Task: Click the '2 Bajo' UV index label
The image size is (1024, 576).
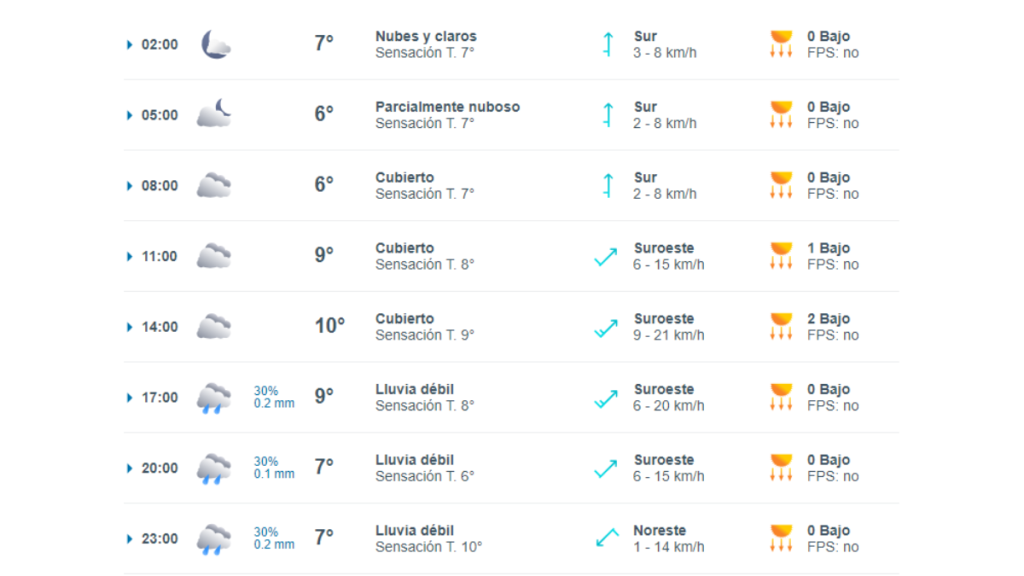Action: 828,319
